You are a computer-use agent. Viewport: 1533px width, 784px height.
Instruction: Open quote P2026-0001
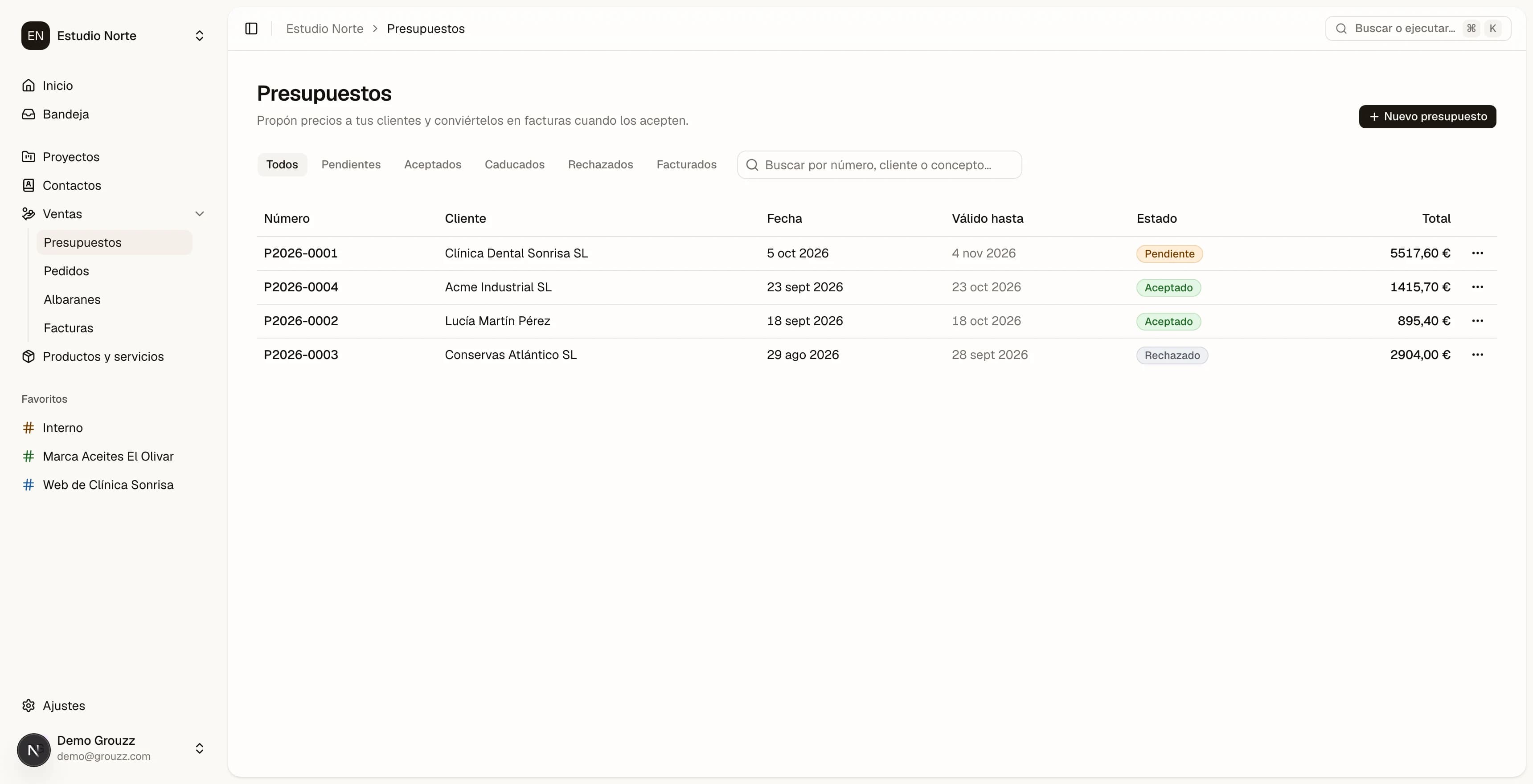click(x=300, y=253)
